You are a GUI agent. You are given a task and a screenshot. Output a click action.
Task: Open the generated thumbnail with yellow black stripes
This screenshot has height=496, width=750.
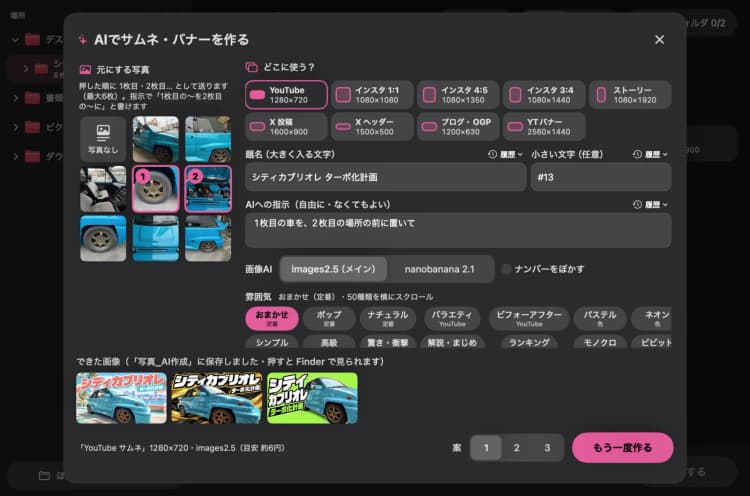(x=217, y=398)
